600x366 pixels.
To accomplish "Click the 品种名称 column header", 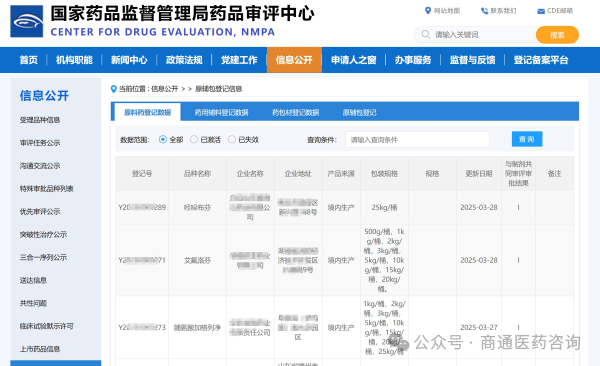I will click(x=197, y=174).
